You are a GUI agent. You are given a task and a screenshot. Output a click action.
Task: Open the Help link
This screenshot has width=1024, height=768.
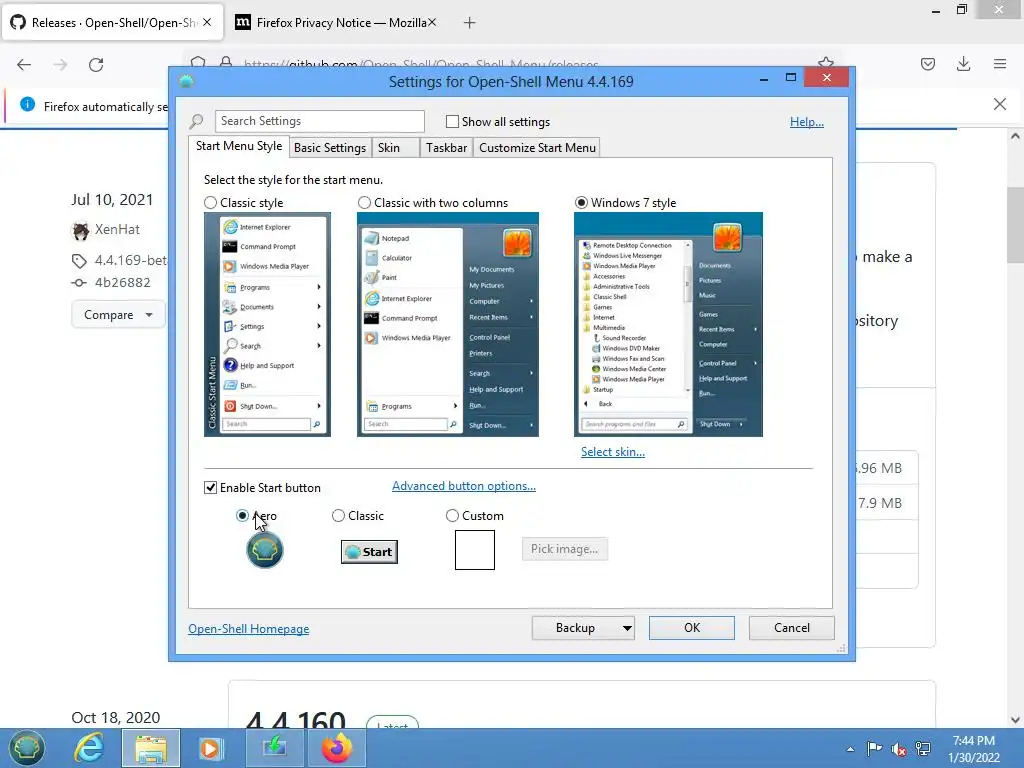tap(807, 121)
